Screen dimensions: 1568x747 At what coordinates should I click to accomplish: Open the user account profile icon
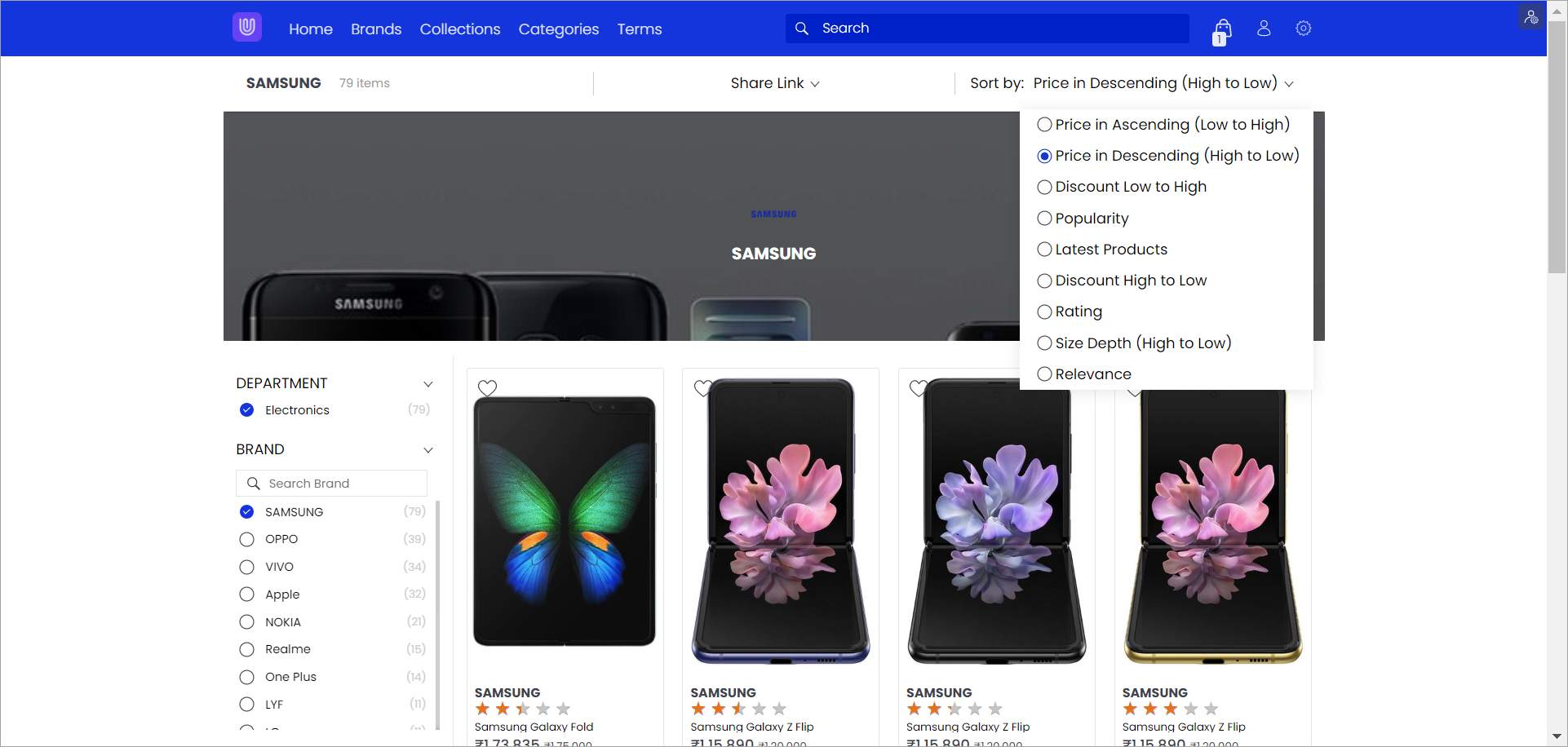click(1264, 28)
